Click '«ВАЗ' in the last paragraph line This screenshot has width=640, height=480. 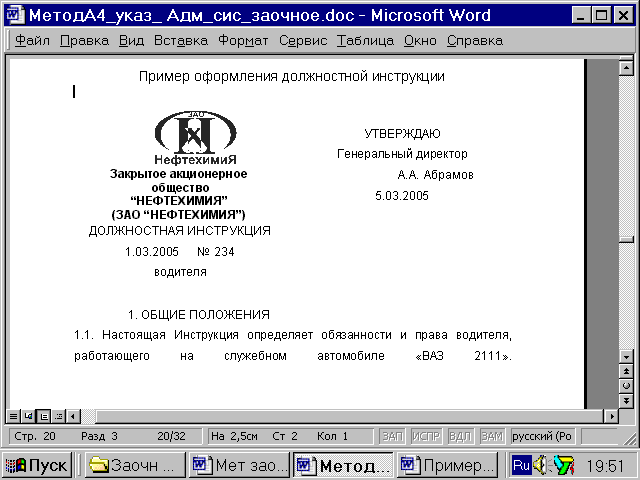(x=429, y=356)
